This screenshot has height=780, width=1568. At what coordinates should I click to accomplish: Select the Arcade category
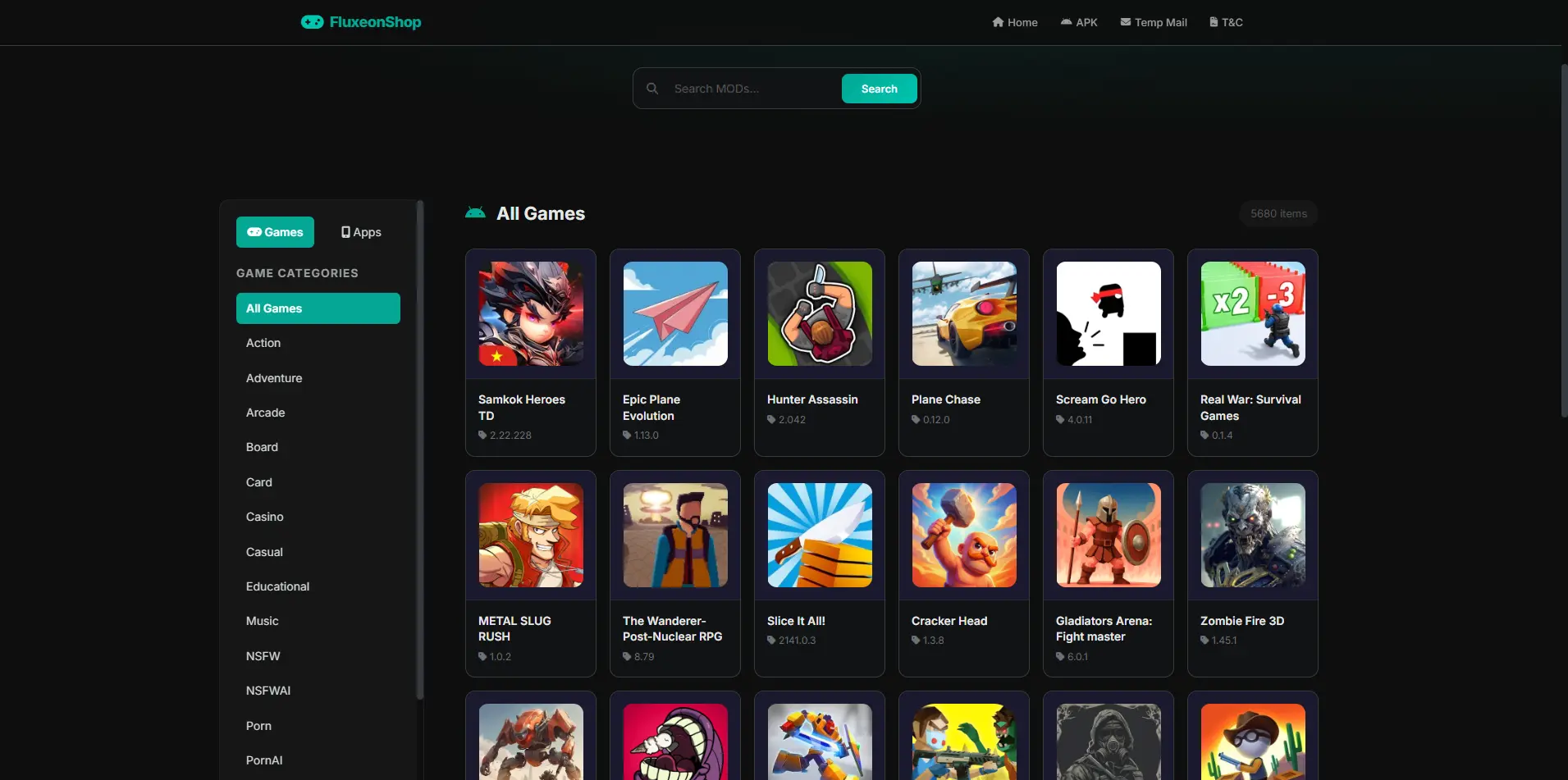coord(318,413)
